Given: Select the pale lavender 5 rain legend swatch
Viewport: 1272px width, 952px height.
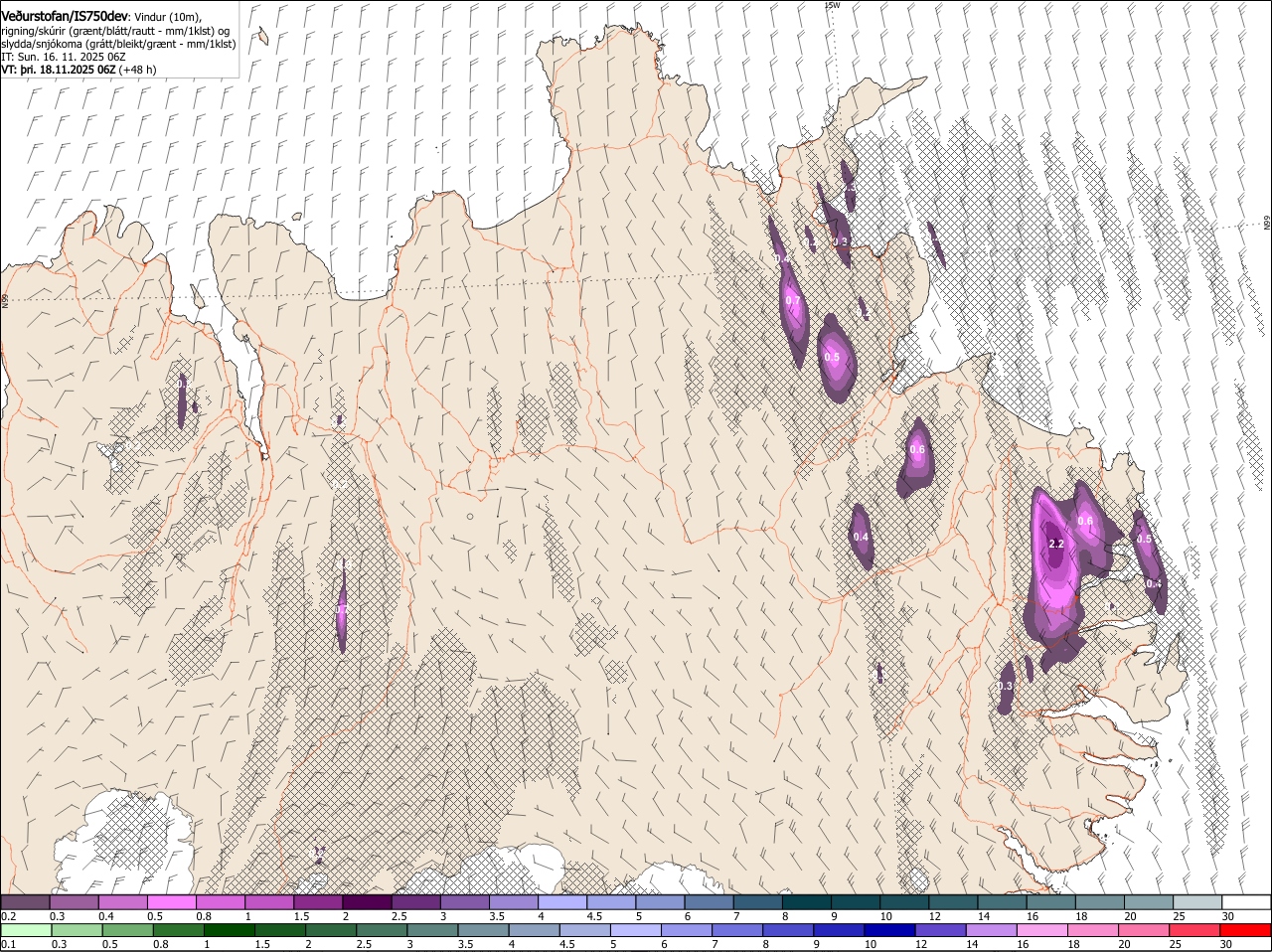Looking at the screenshot, I should 636,930.
